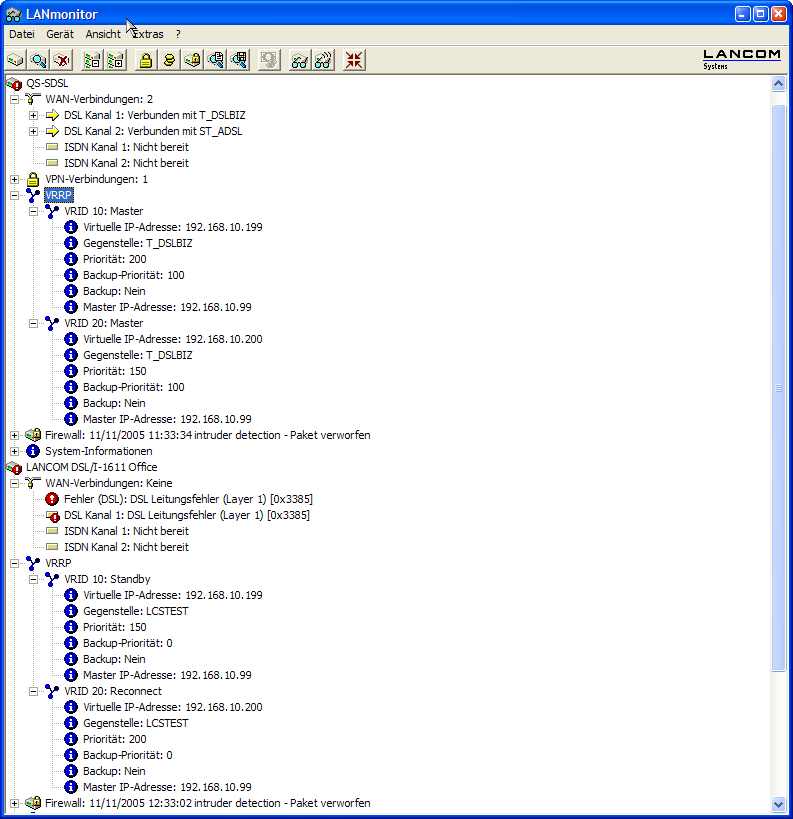793x819 pixels.
Task: Open the Ansicht menu
Action: (103, 34)
